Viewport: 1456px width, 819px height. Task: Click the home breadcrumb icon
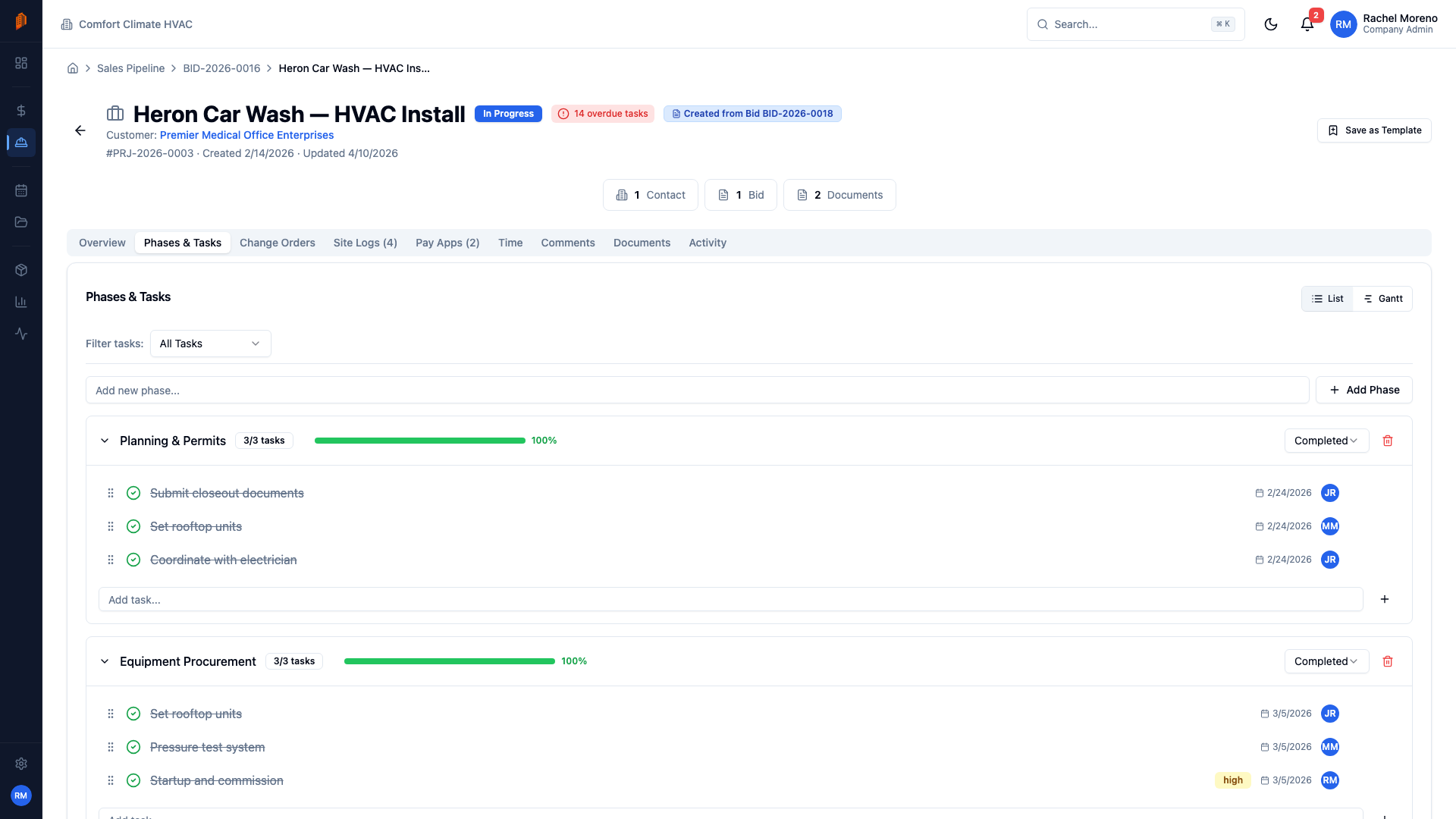tap(73, 68)
